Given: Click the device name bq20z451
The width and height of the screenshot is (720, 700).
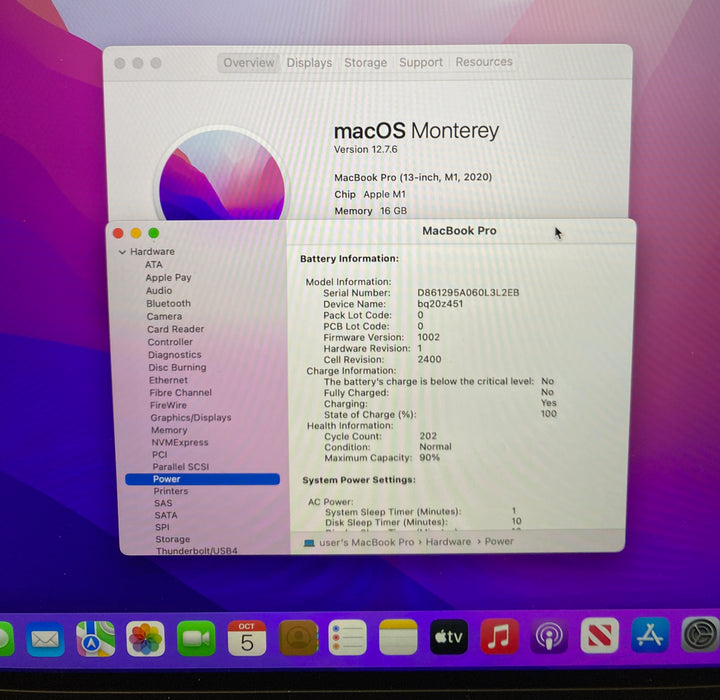Looking at the screenshot, I should (x=440, y=304).
